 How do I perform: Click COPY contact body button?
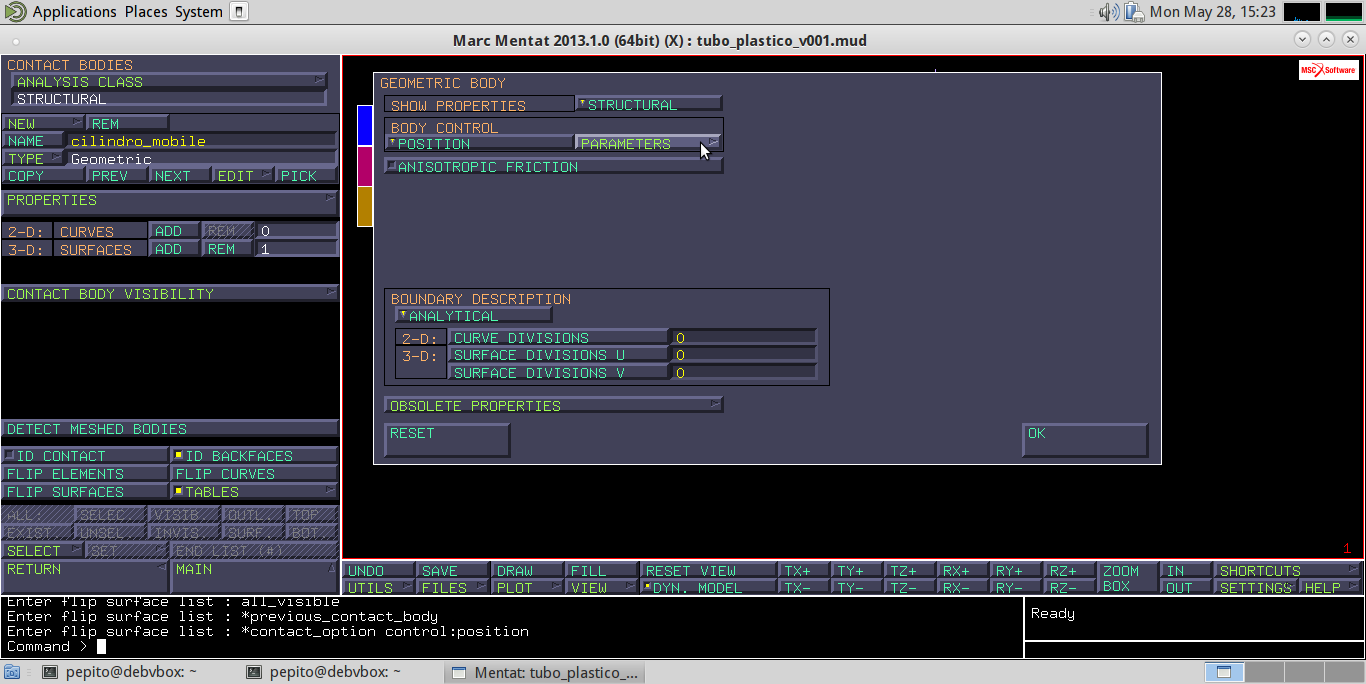43,176
